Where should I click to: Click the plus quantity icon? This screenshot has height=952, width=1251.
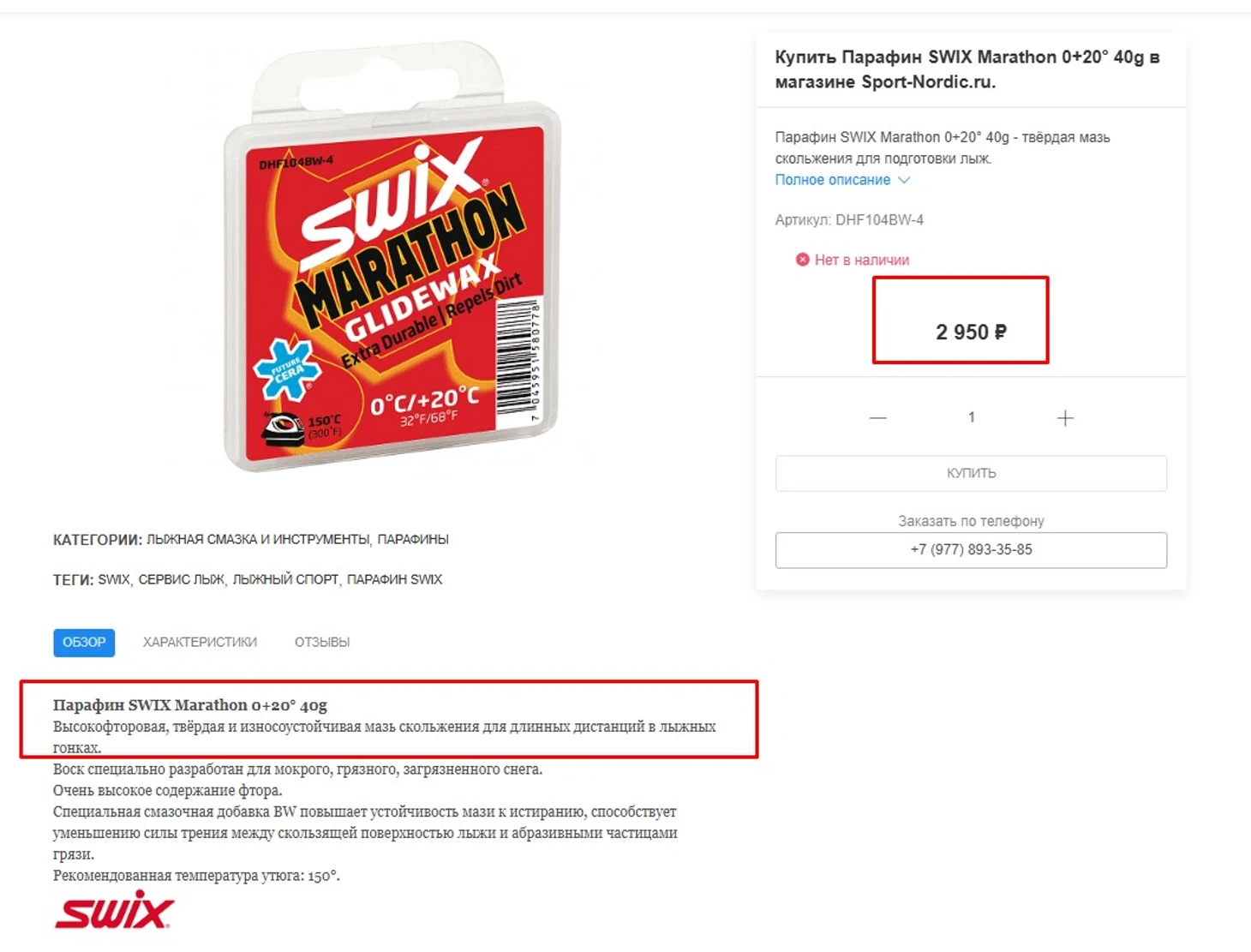1065,418
